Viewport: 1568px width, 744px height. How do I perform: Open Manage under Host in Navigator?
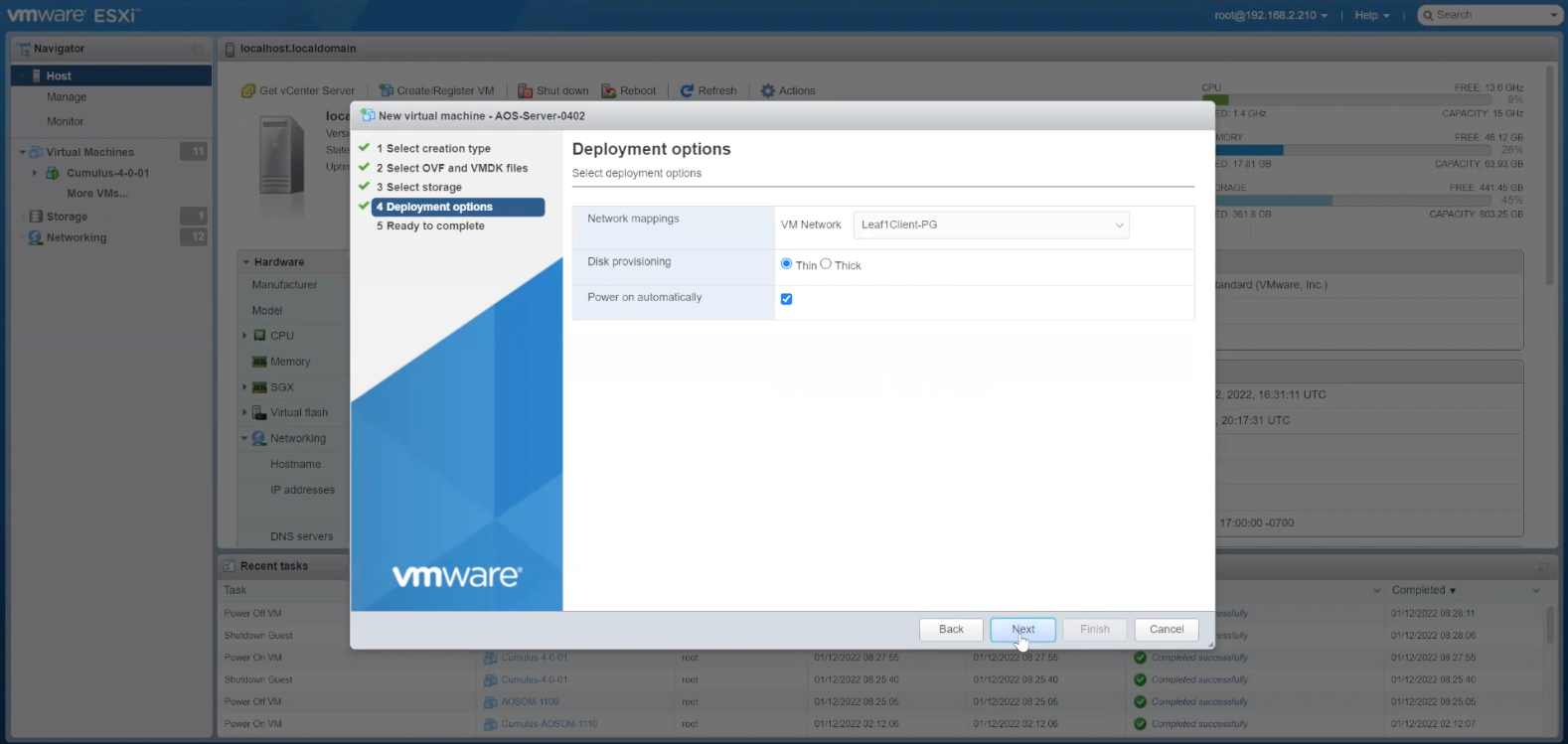[67, 97]
